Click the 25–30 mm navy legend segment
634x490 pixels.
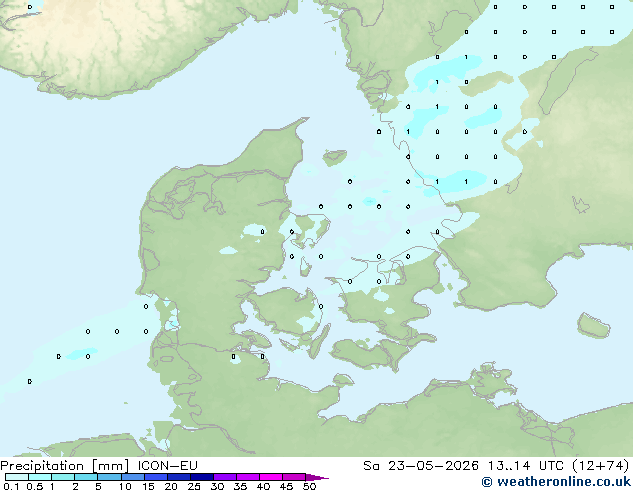tap(201, 477)
